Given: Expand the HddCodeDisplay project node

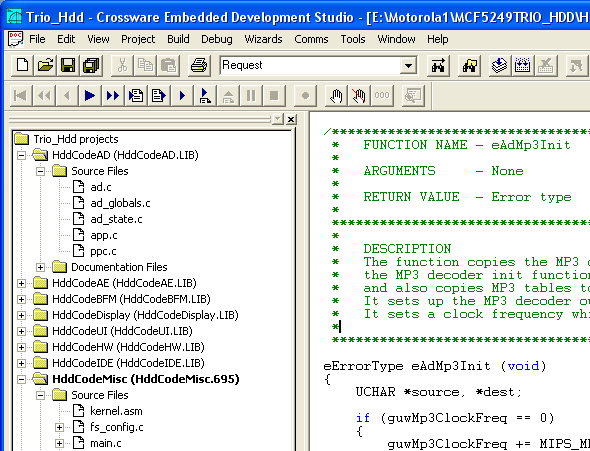Looking at the screenshot, I should 21,315.
